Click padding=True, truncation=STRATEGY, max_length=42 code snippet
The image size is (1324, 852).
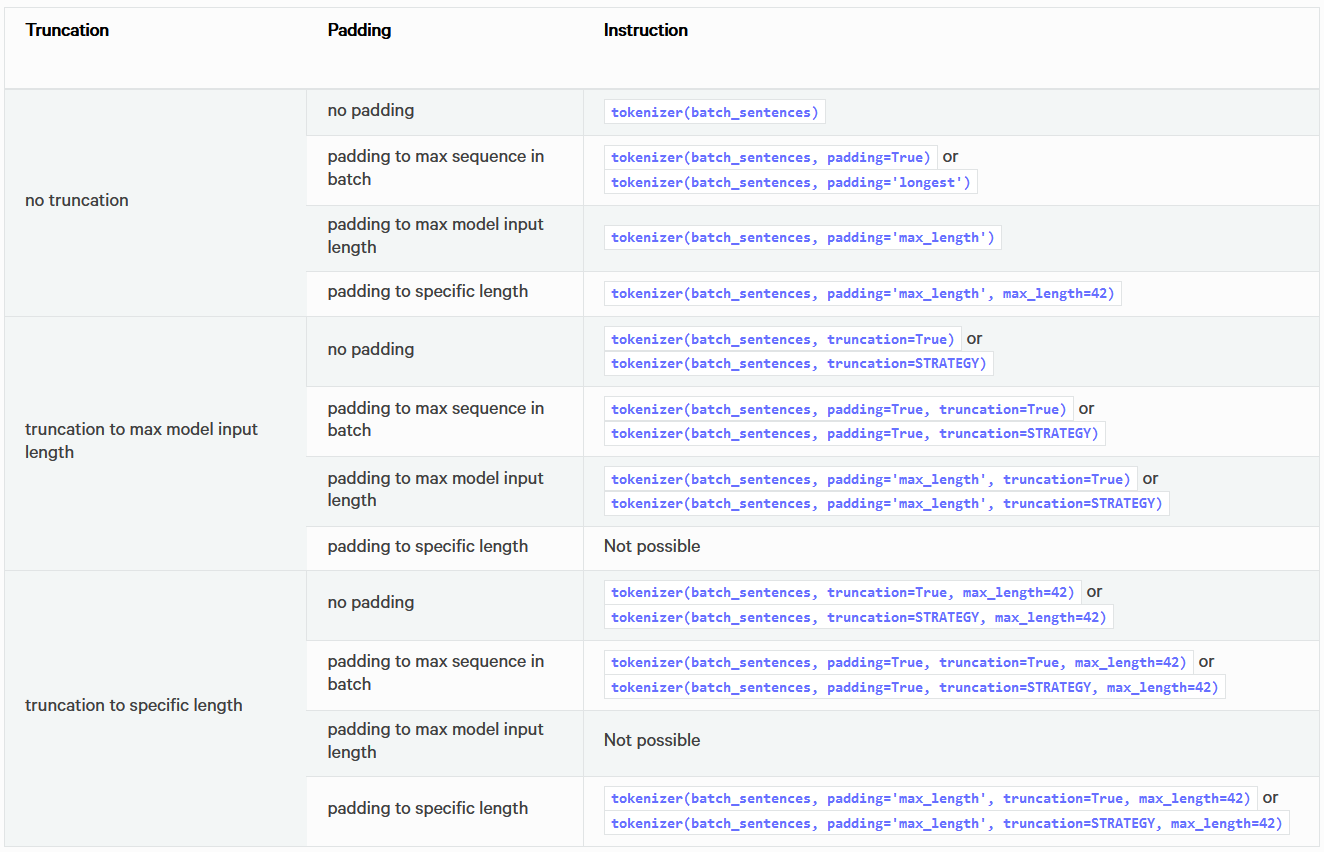point(914,687)
